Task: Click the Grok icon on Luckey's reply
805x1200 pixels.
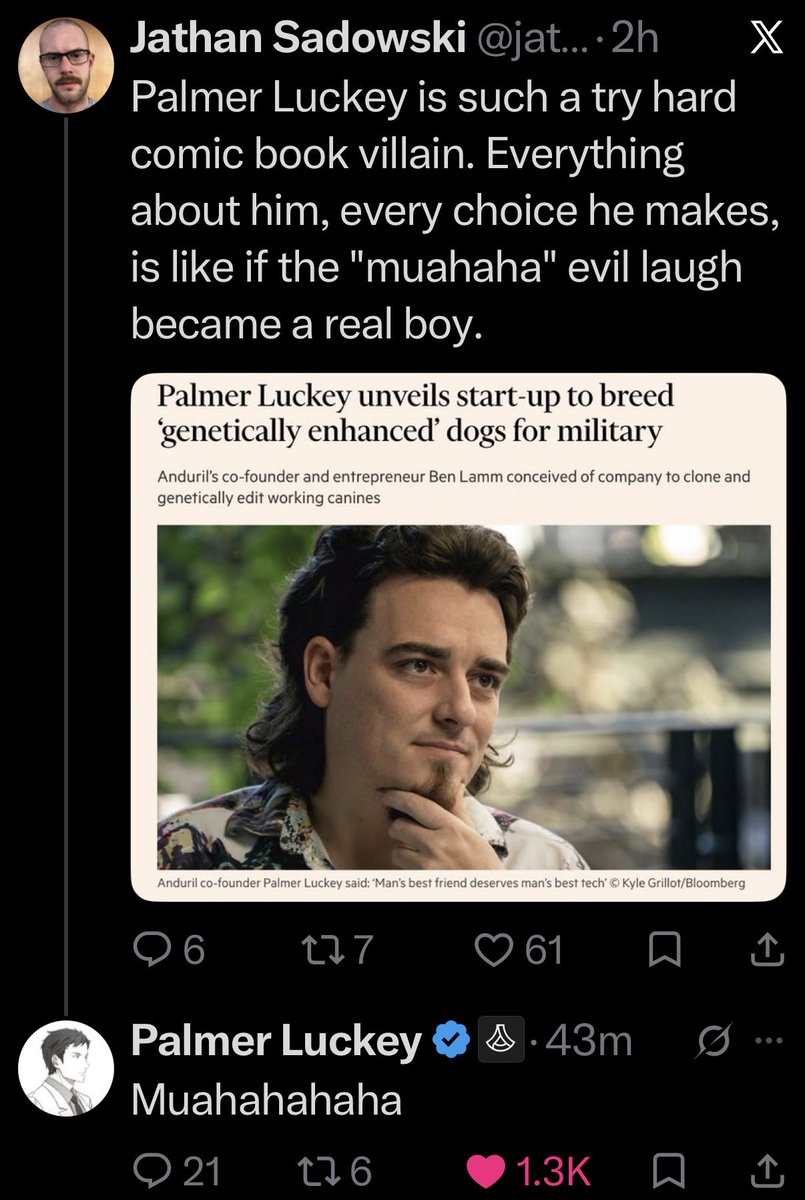Action: tap(711, 1040)
